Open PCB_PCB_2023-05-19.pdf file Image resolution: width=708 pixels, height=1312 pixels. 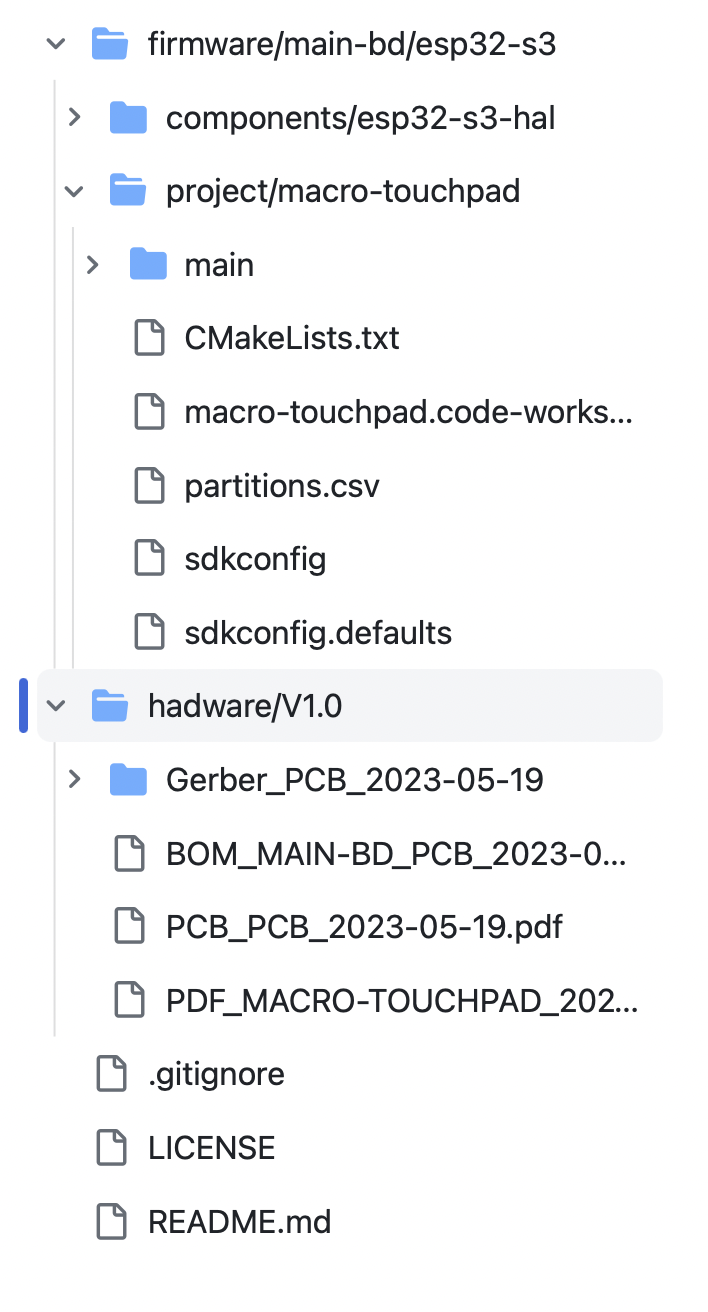tap(364, 927)
